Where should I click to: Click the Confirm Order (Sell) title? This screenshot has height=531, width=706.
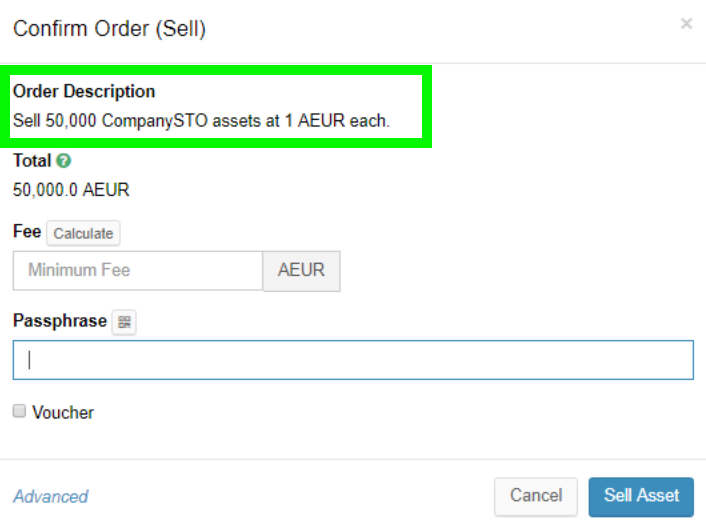pos(109,29)
